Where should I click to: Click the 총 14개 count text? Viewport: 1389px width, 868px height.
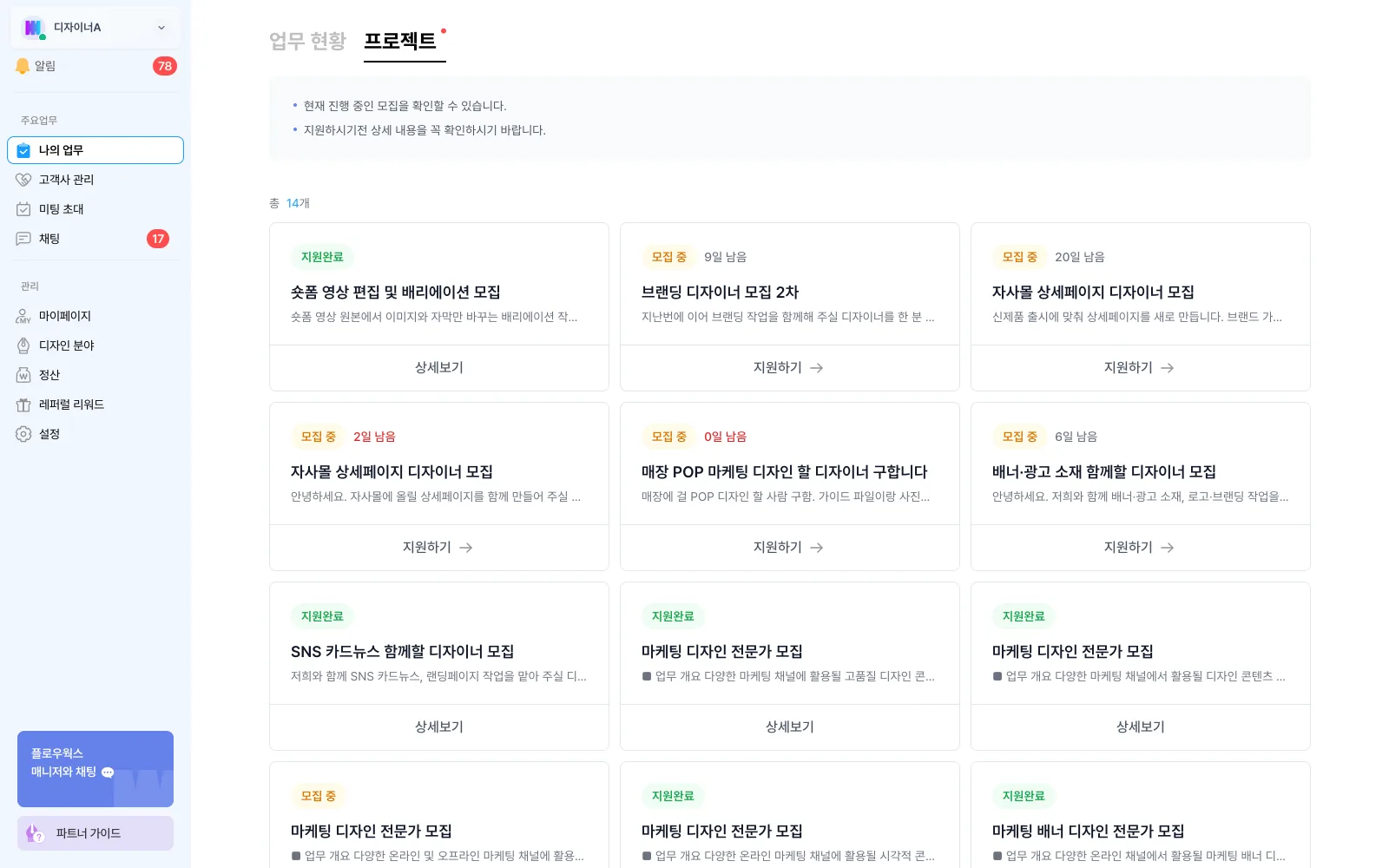[289, 203]
